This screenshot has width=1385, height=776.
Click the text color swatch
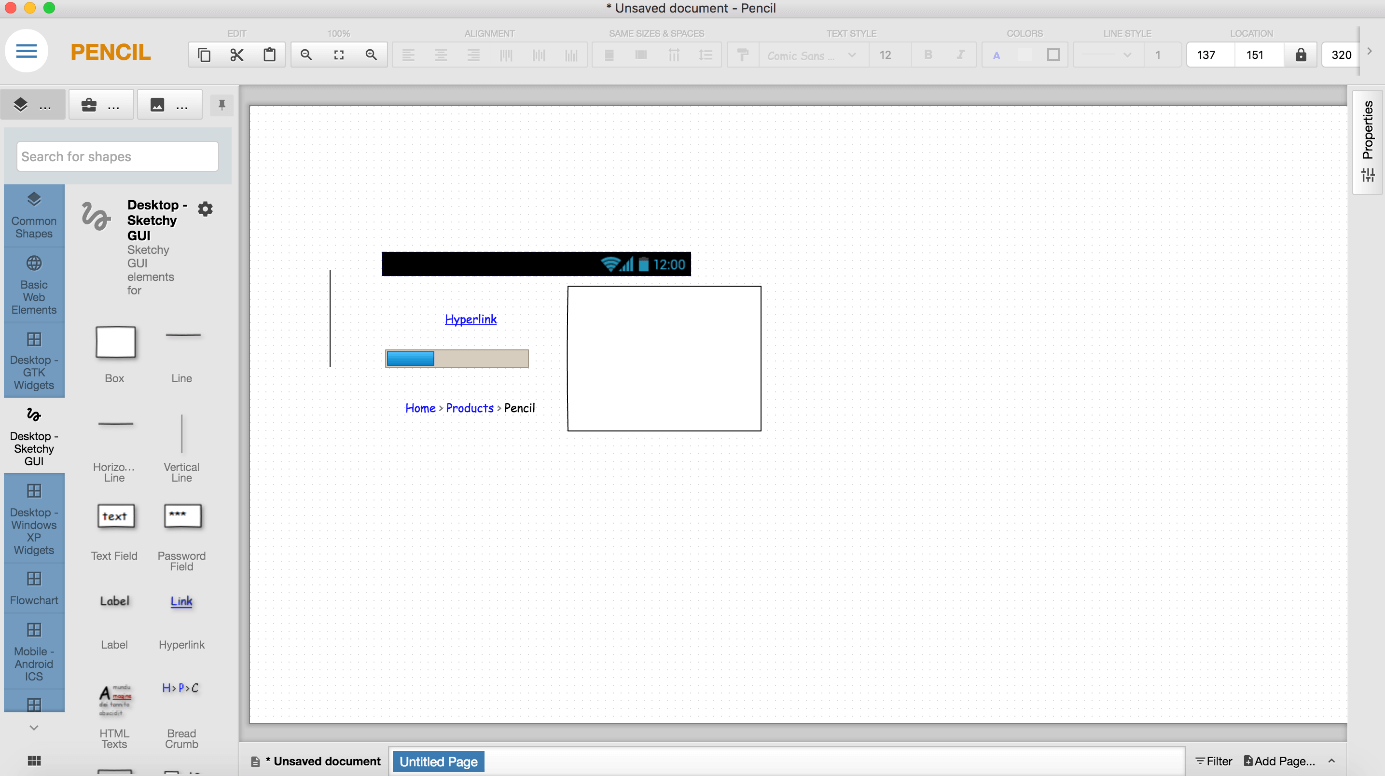coord(997,55)
